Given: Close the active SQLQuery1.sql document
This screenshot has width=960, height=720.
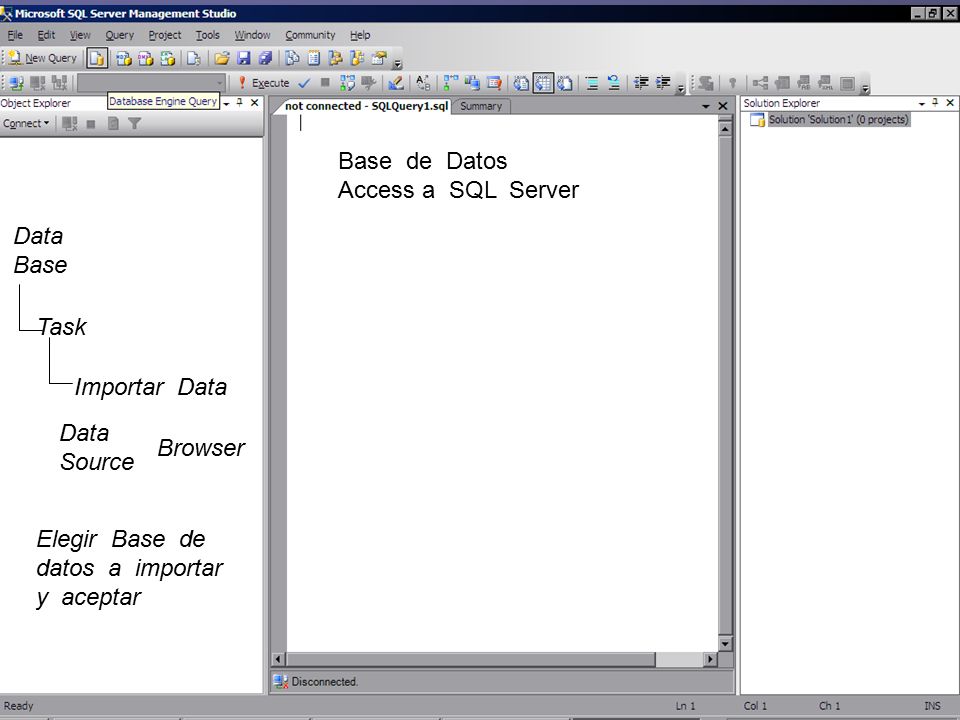Looking at the screenshot, I should [x=722, y=106].
